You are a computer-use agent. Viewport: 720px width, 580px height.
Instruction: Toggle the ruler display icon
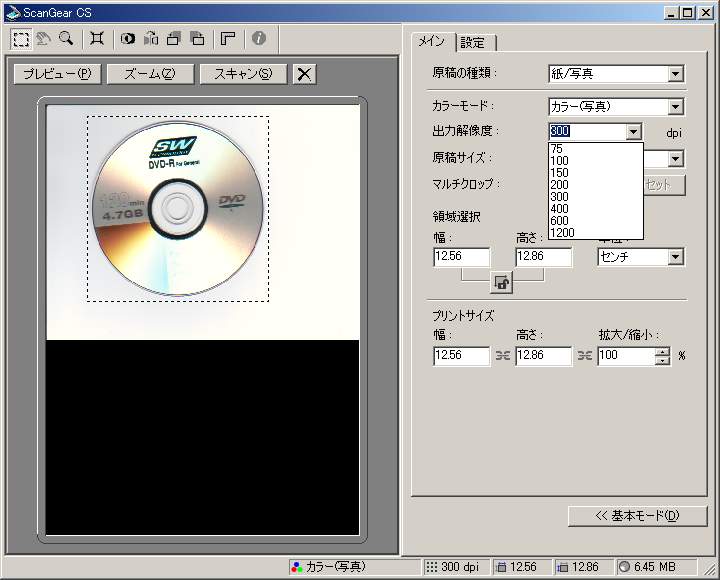[x=228, y=39]
